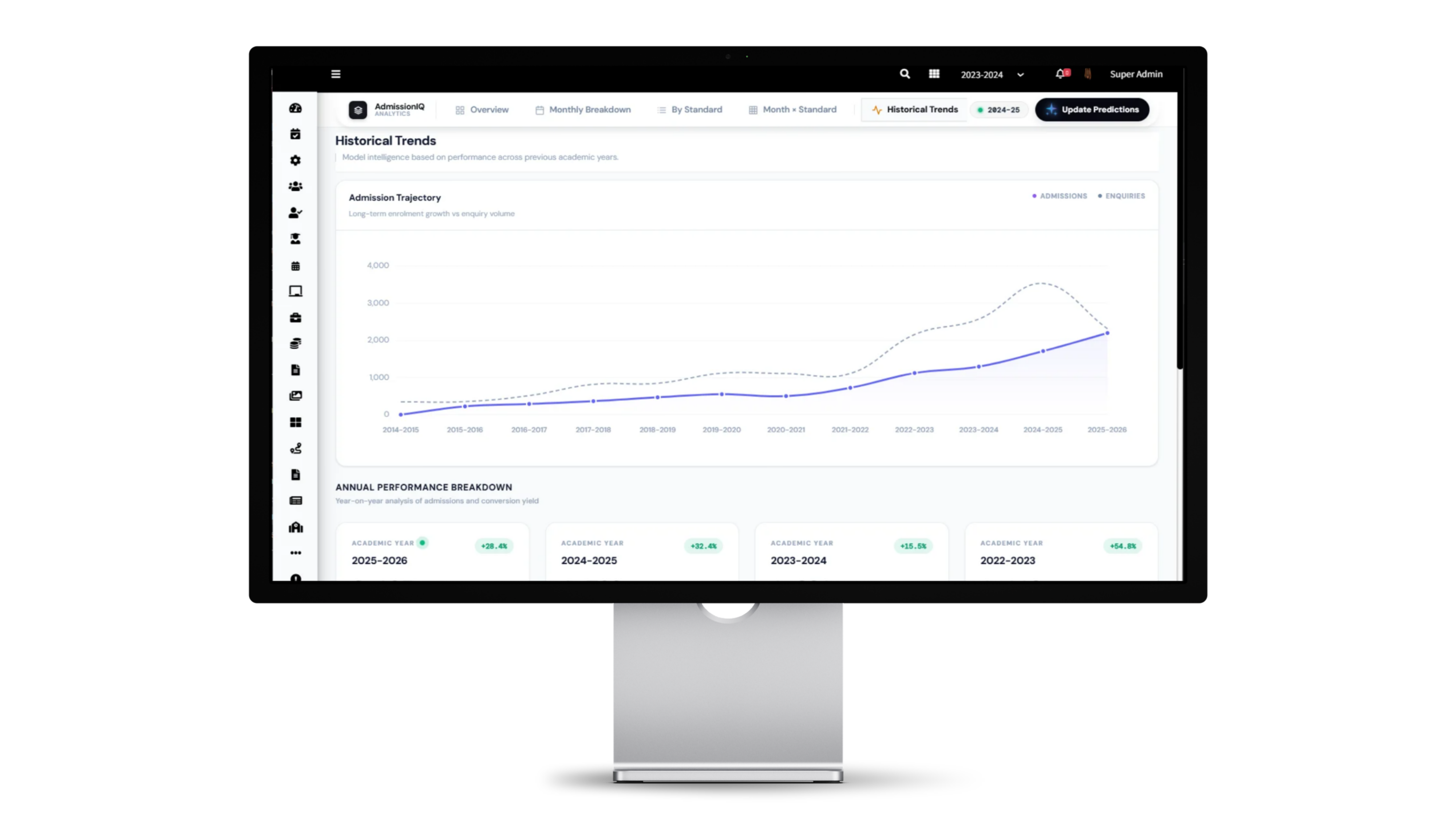The width and height of the screenshot is (1456, 819).
Task: Click the 2017-2018 x-axis label
Action: pos(593,430)
